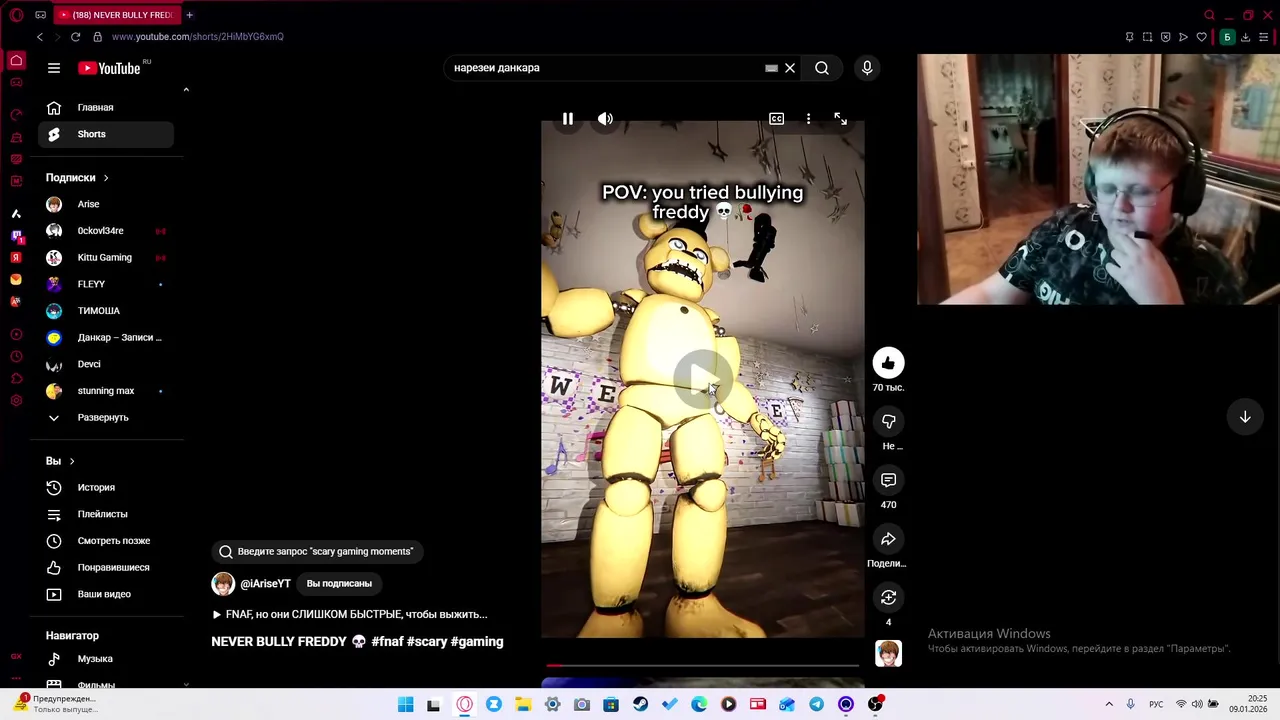The width and height of the screenshot is (1280, 720).
Task: Open @iAriseYT channel avatar
Action: click(223, 584)
